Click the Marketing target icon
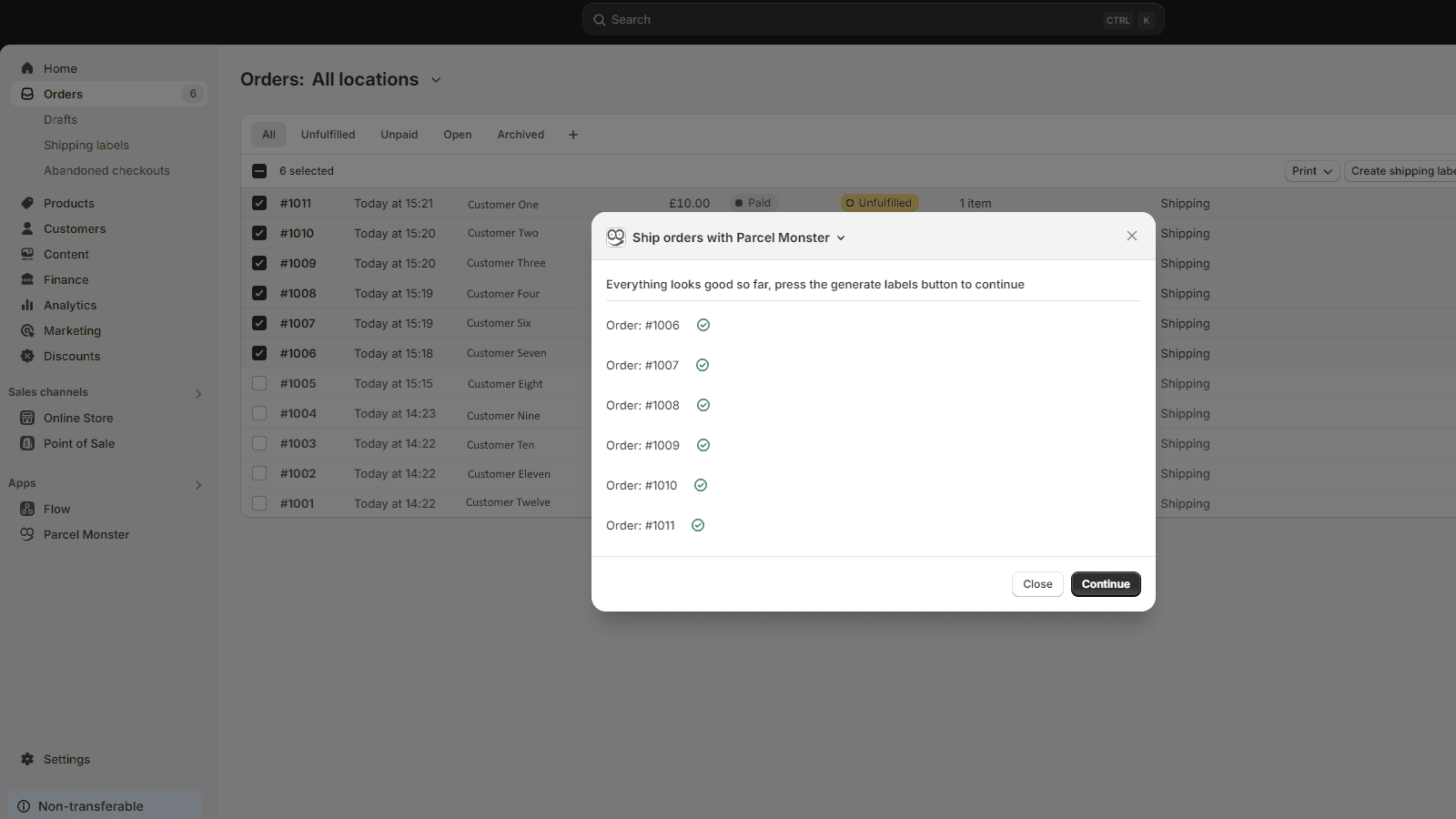Screen dimensions: 1456x819 [x=27, y=330]
